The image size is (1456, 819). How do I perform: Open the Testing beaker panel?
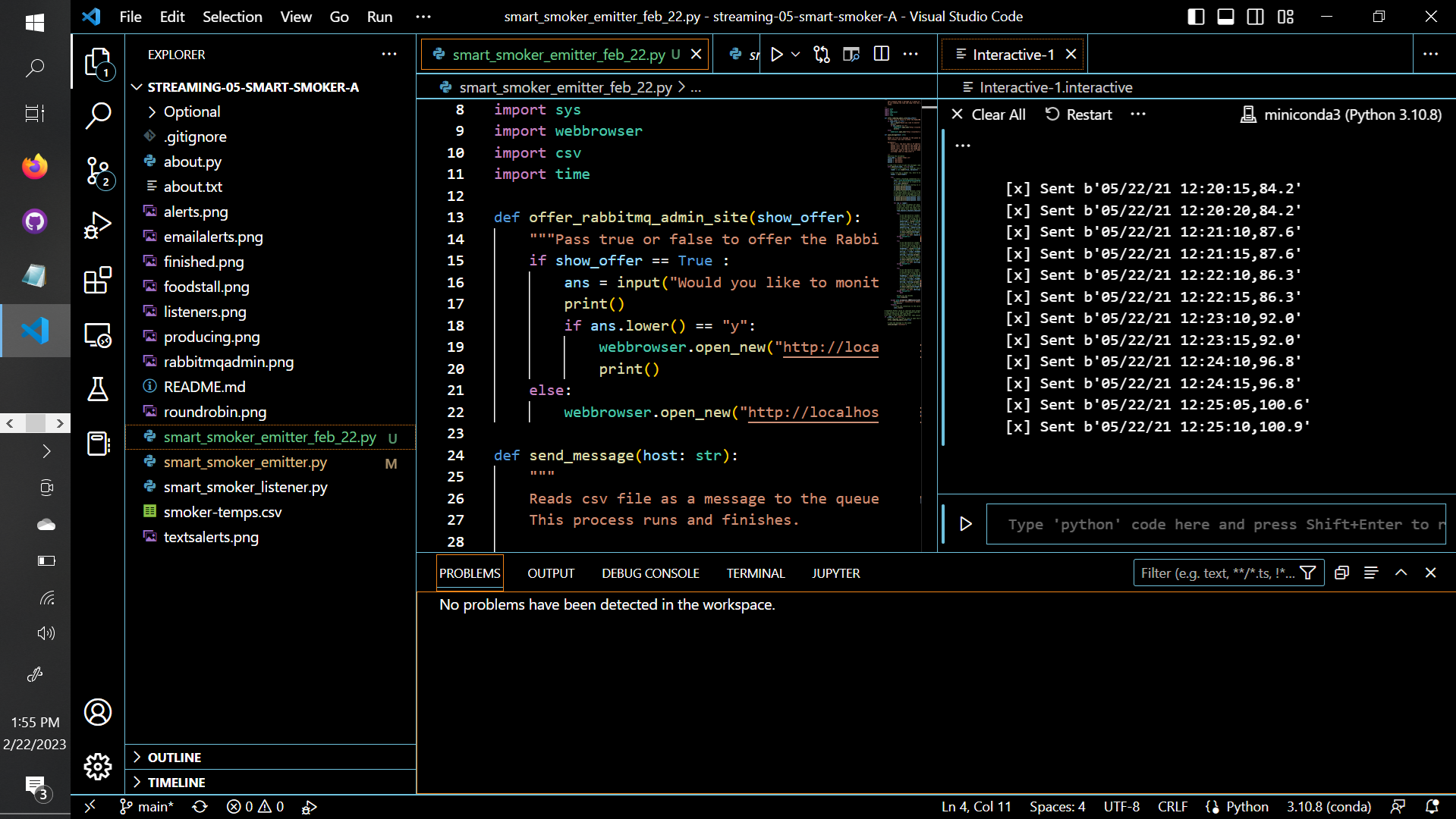(97, 389)
